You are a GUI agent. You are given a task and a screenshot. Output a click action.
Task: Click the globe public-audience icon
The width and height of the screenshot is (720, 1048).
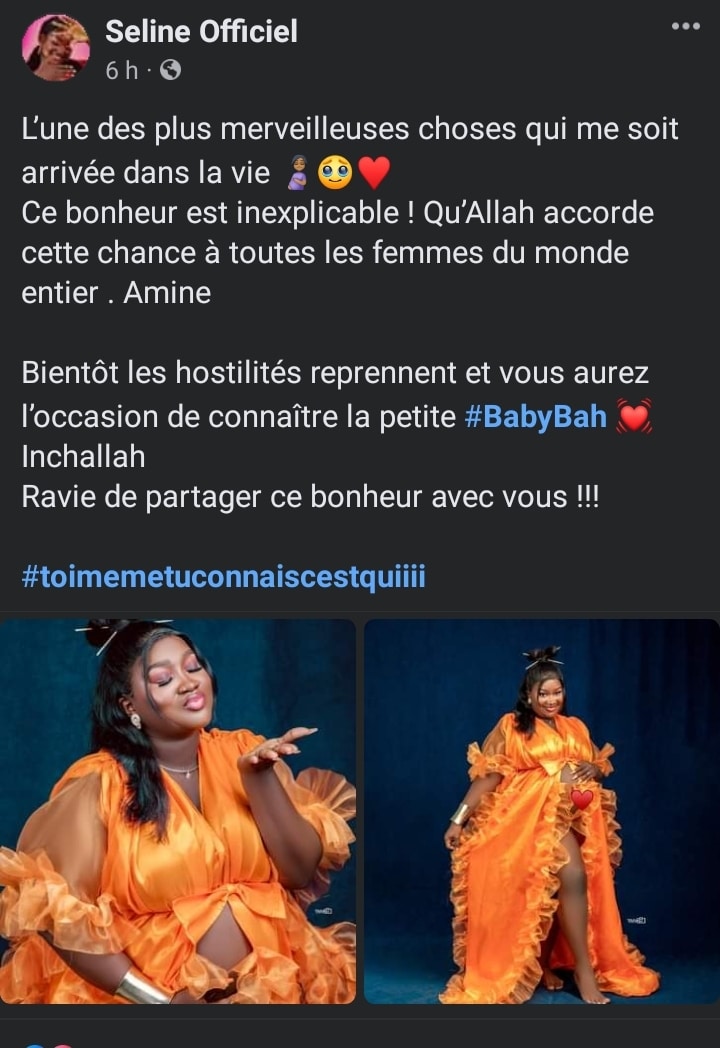tap(170, 70)
